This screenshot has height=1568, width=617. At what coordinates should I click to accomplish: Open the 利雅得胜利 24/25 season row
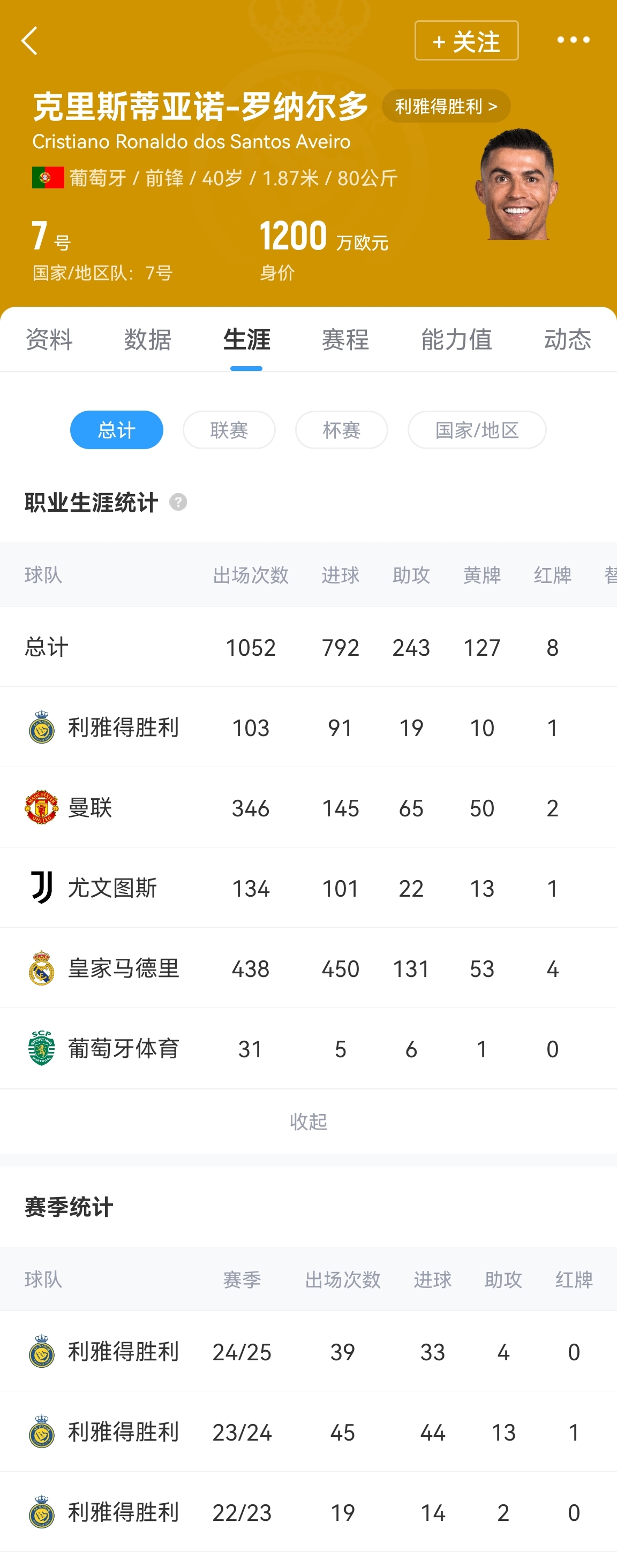(x=308, y=1352)
